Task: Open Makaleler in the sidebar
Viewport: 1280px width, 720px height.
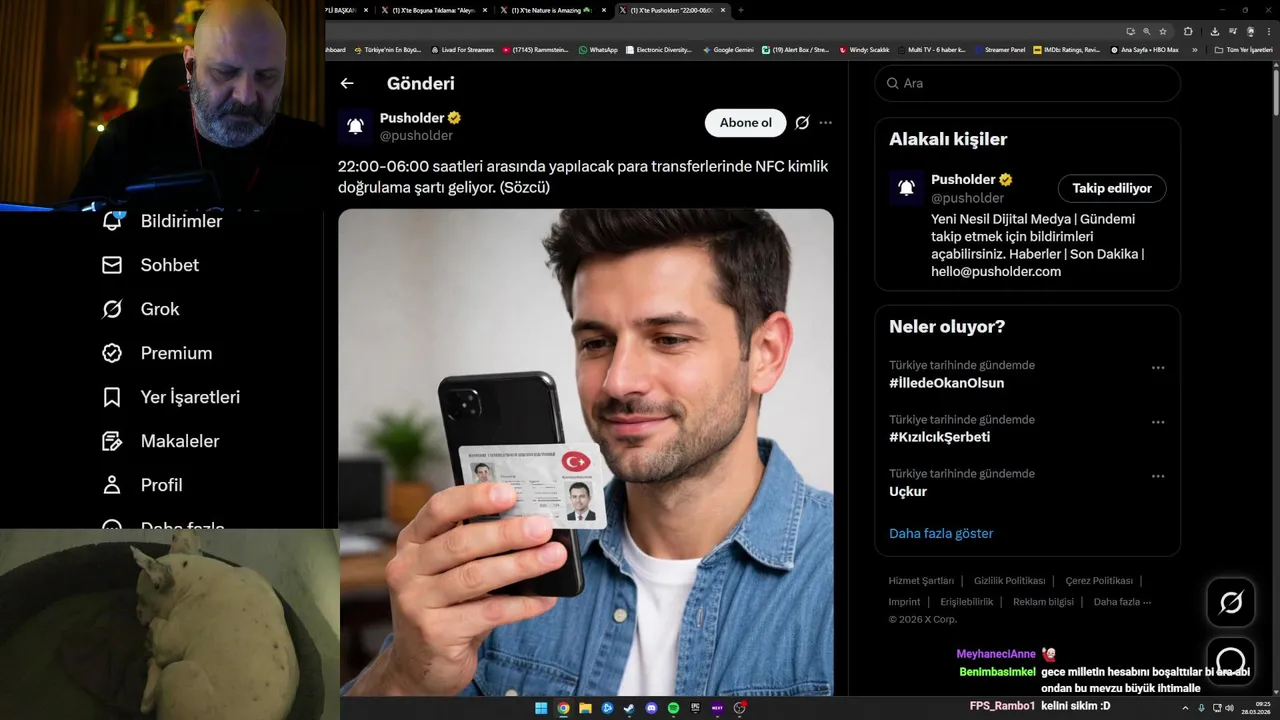Action: pos(161,441)
